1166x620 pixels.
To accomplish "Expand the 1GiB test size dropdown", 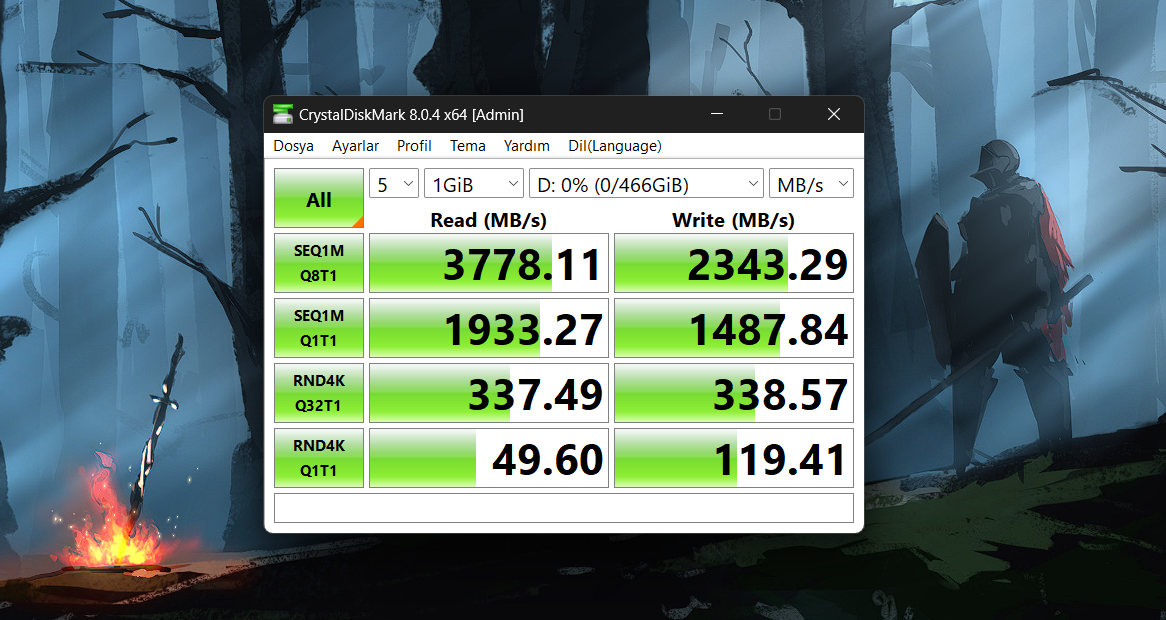I will point(474,184).
